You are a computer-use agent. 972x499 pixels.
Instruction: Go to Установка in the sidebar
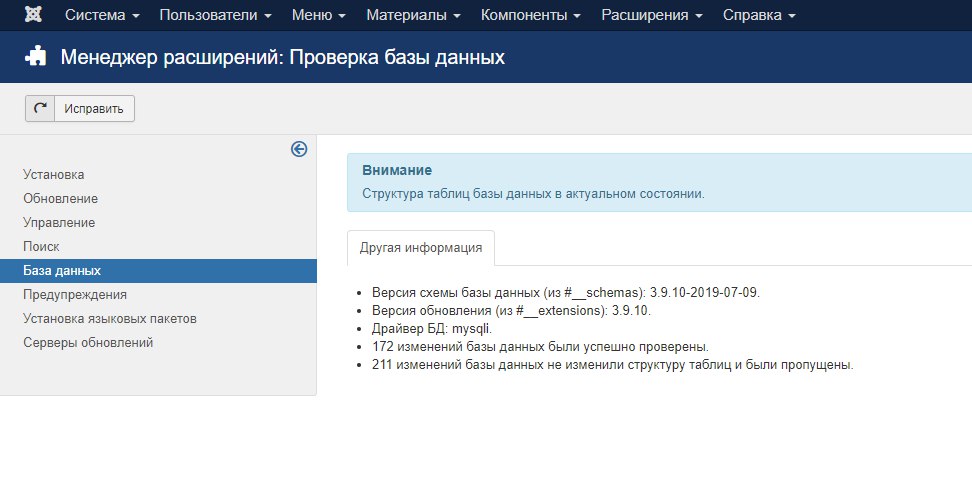click(53, 175)
